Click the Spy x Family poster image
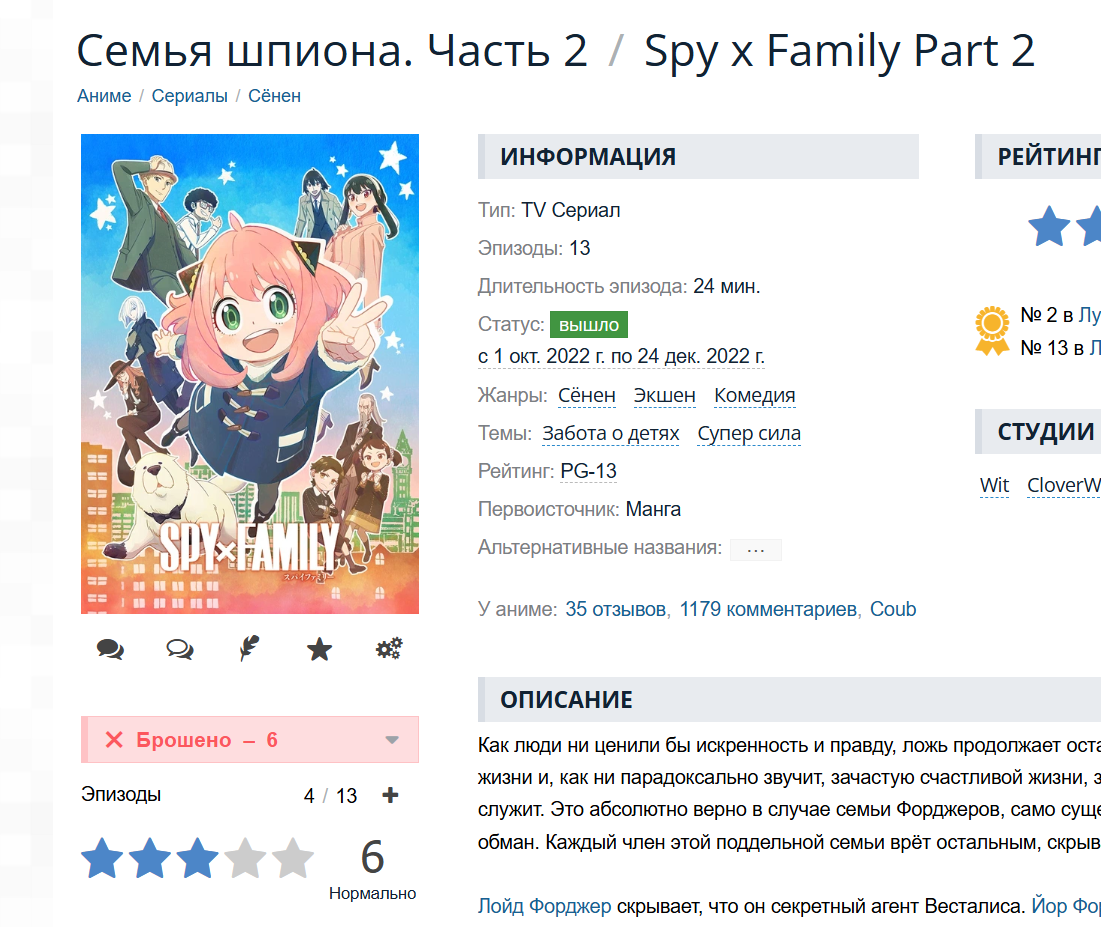Image resolution: width=1101 pixels, height=927 pixels. coord(250,373)
